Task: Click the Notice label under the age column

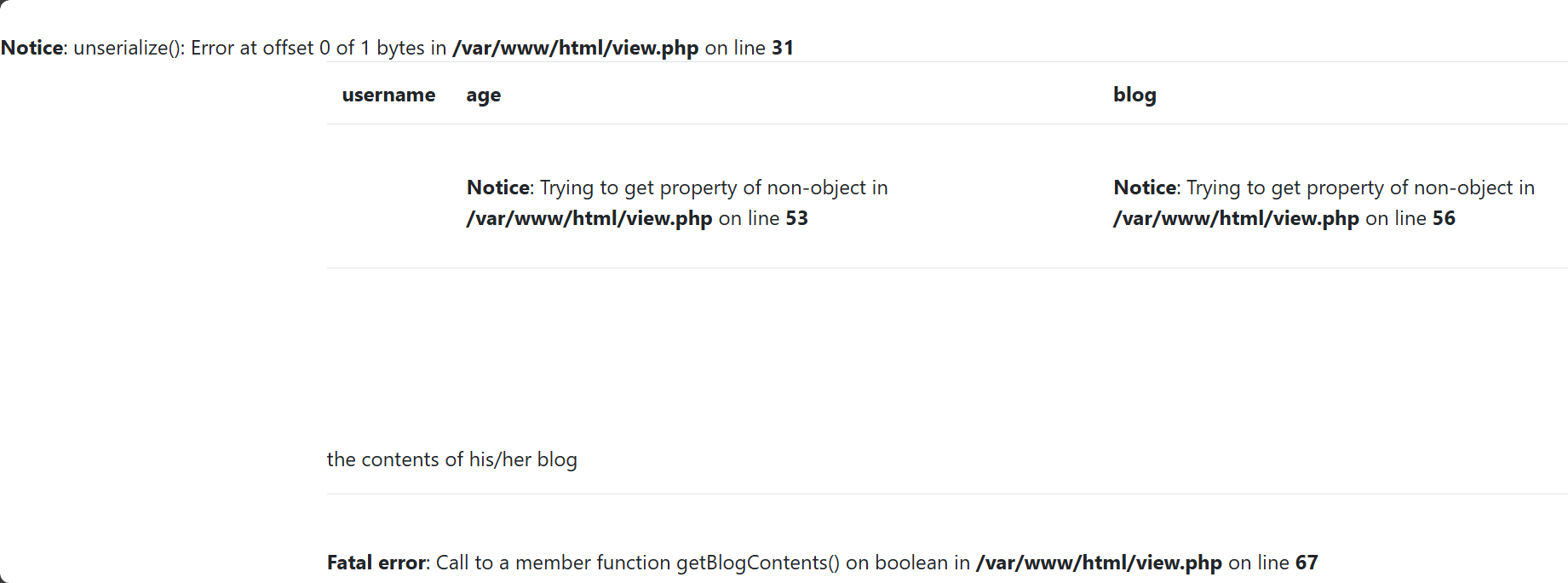Action: coord(498,188)
